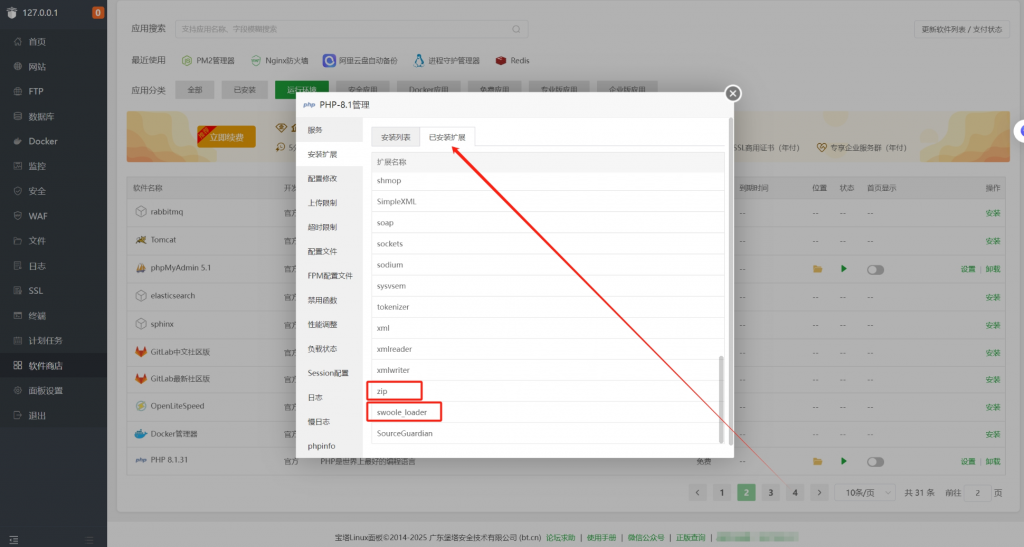The image size is (1024, 547).
Task: Select Session配置 in PHP dialog menu
Action: [328, 373]
